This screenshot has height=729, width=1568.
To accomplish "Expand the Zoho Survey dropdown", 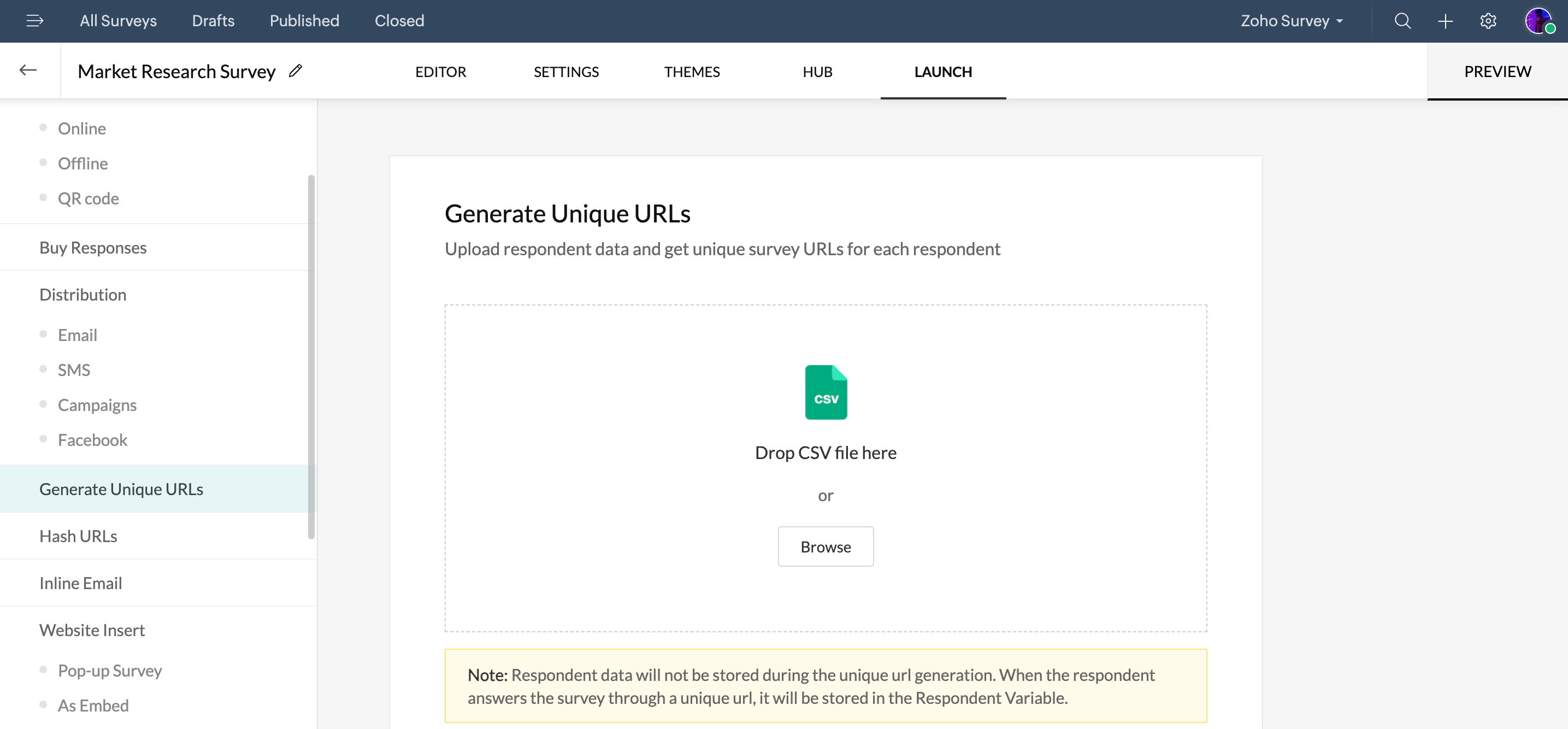I will point(1292,21).
